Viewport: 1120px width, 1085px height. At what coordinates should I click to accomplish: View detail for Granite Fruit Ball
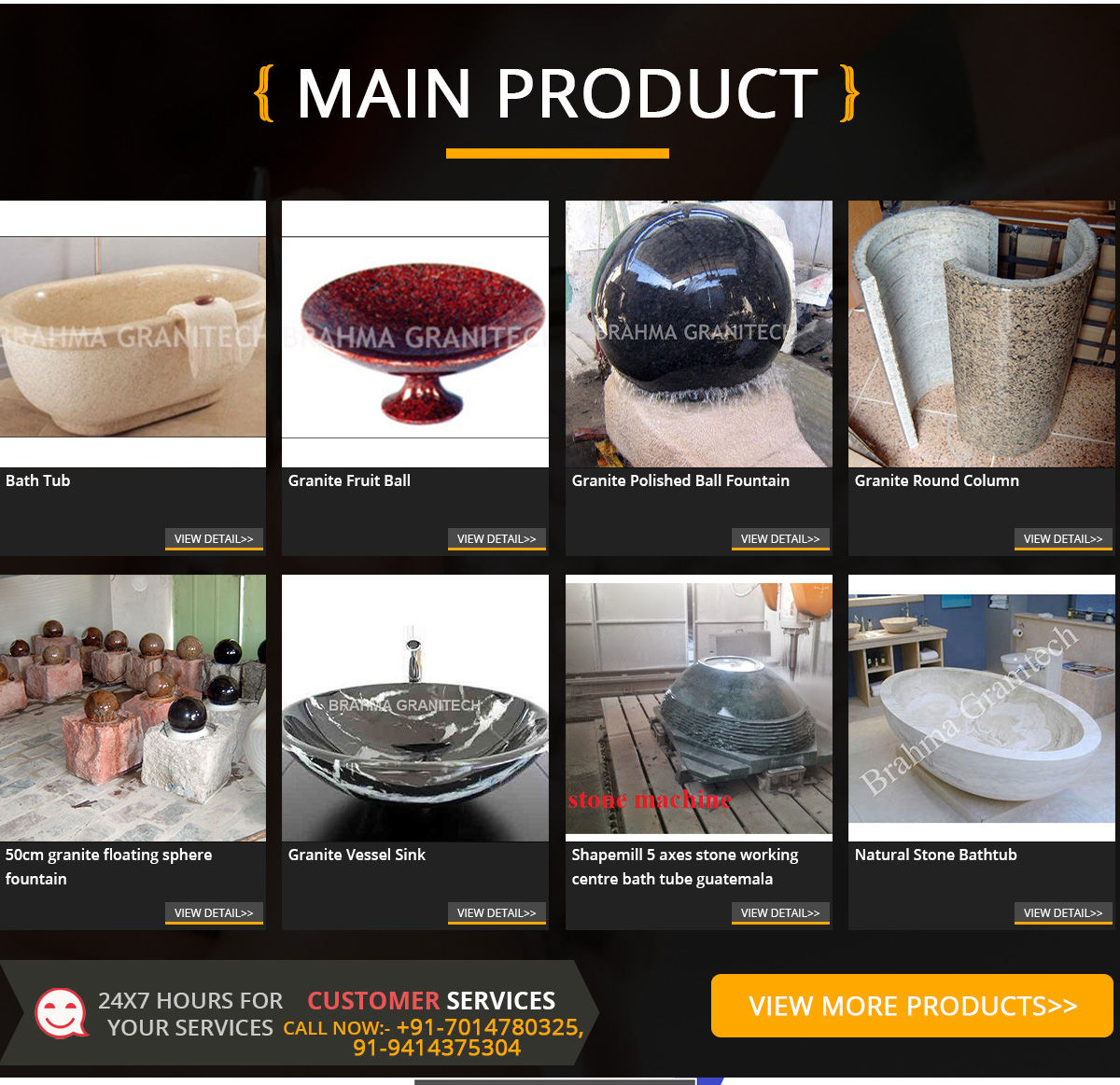click(497, 539)
